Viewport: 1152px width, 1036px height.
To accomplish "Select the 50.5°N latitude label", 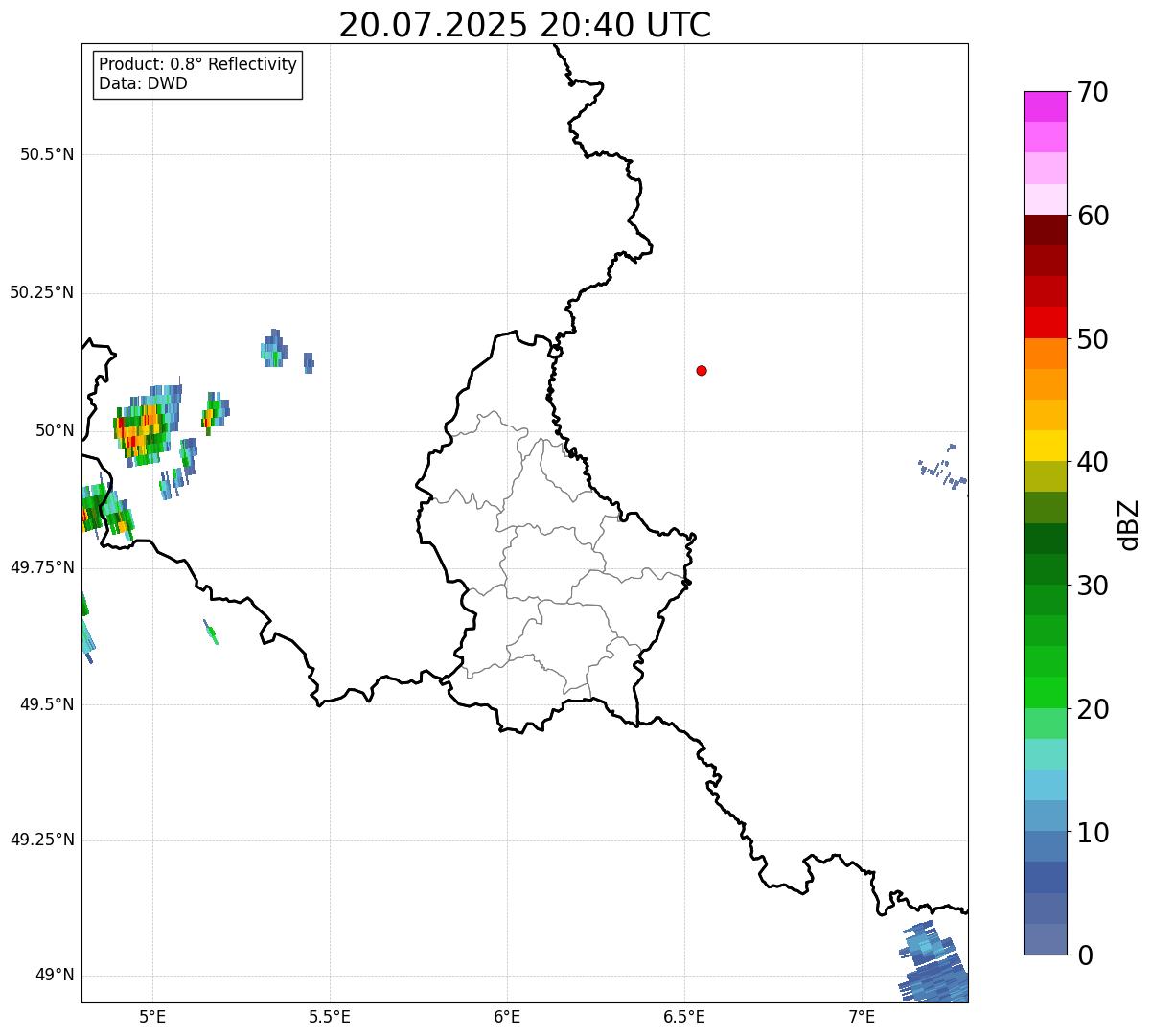I will (47, 154).
